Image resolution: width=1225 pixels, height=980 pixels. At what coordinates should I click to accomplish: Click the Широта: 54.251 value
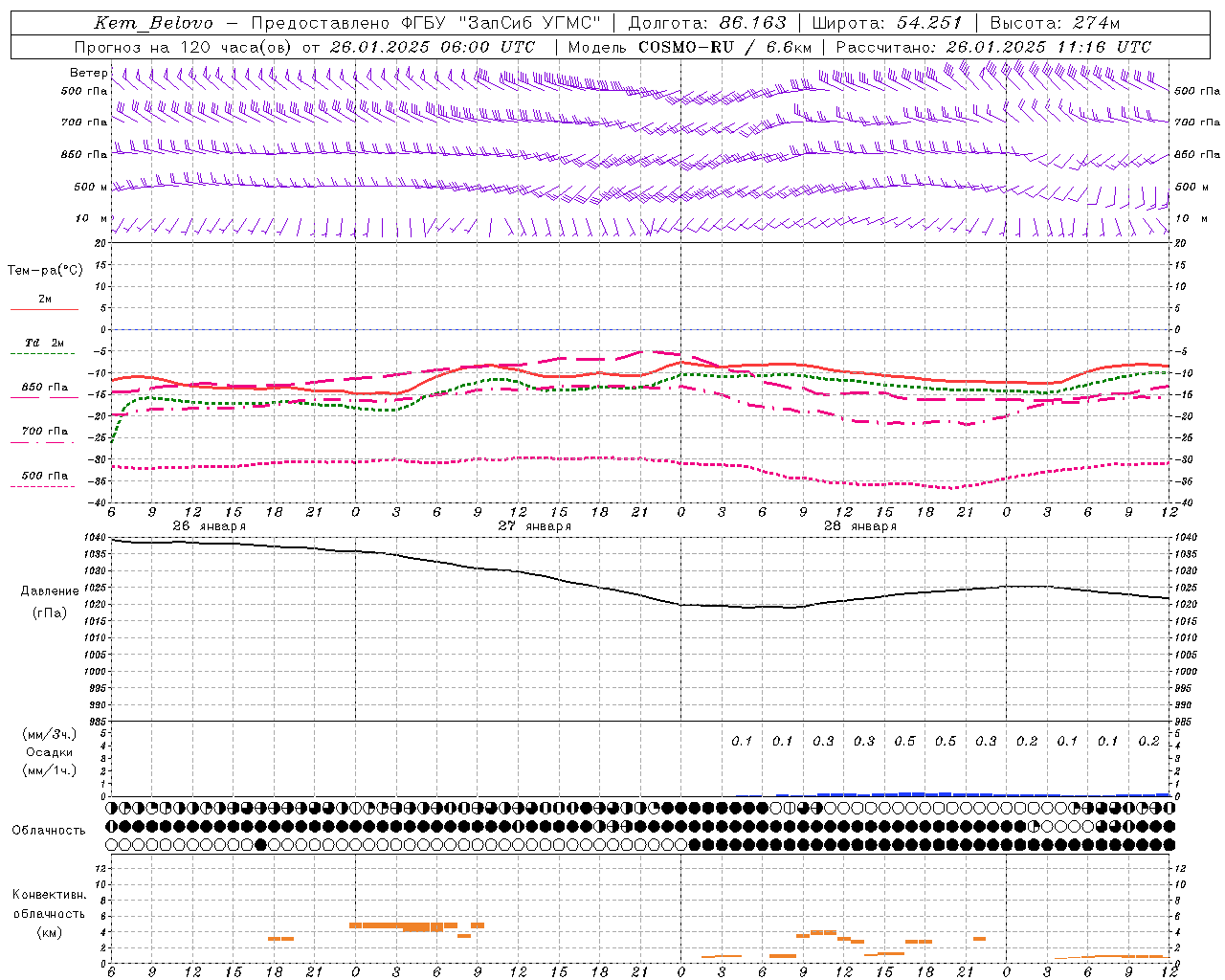click(886, 23)
